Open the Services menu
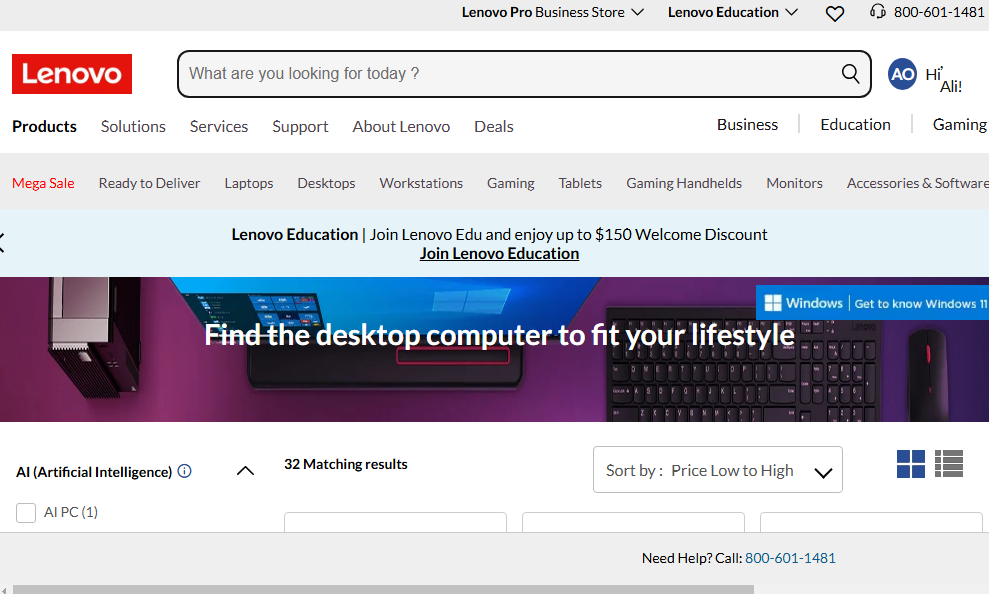The height and width of the screenshot is (594, 989). (219, 127)
